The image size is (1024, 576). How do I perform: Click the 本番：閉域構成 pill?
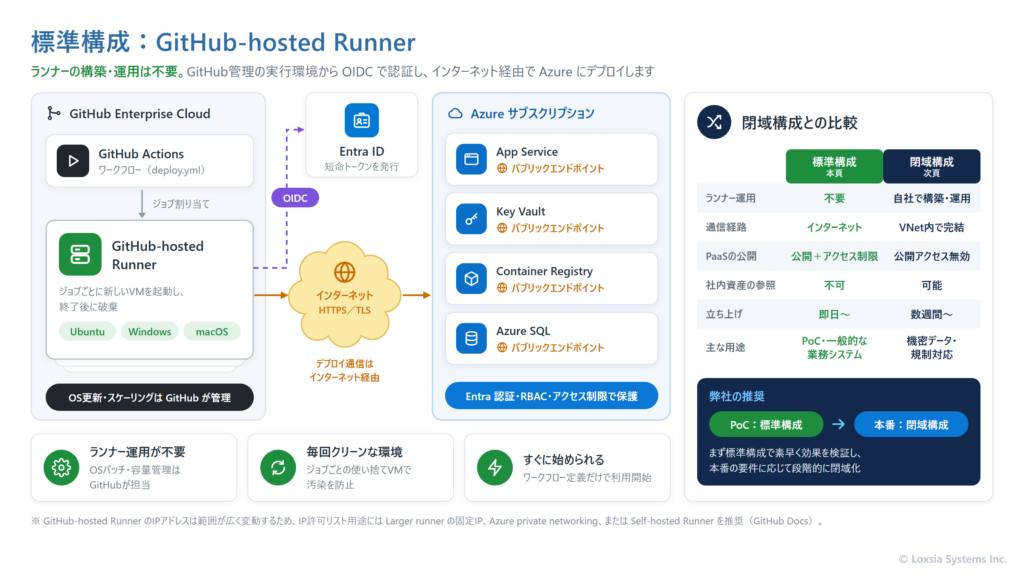911,424
